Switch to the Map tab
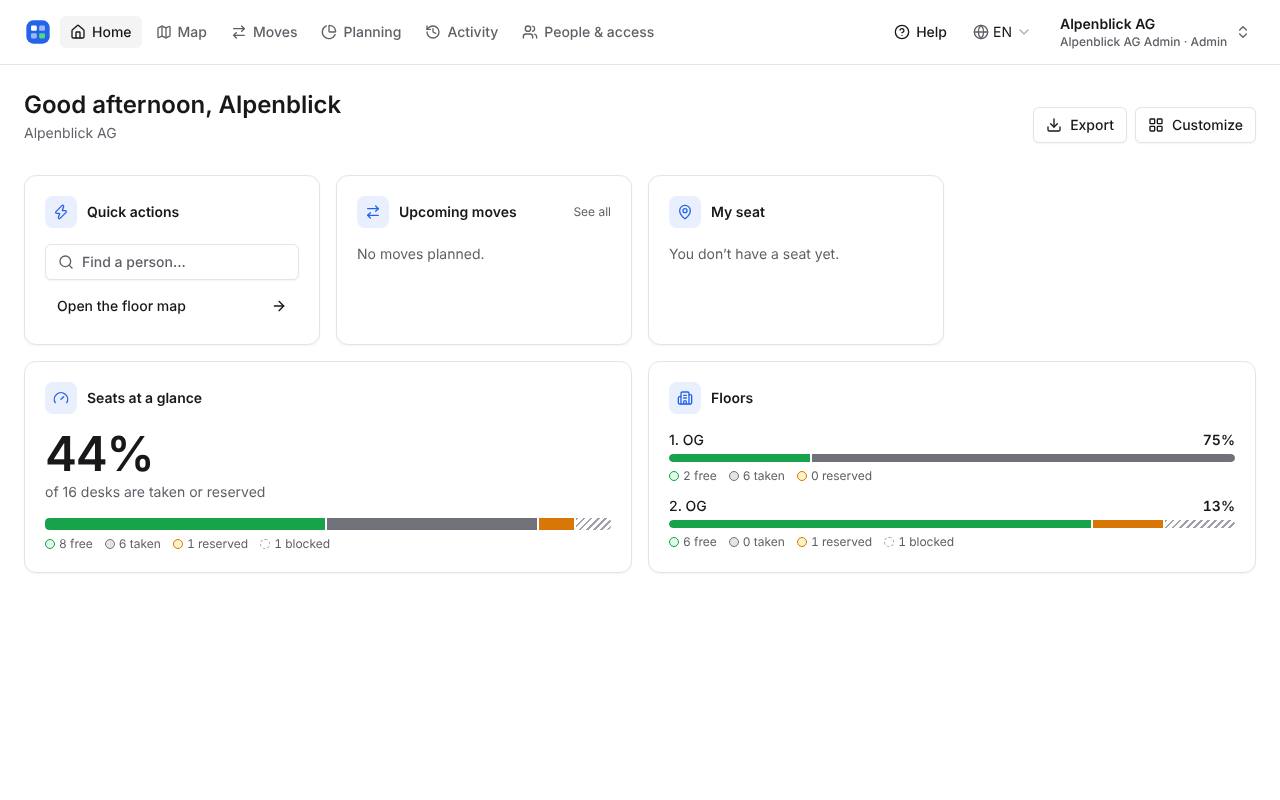 pyautogui.click(x=182, y=32)
